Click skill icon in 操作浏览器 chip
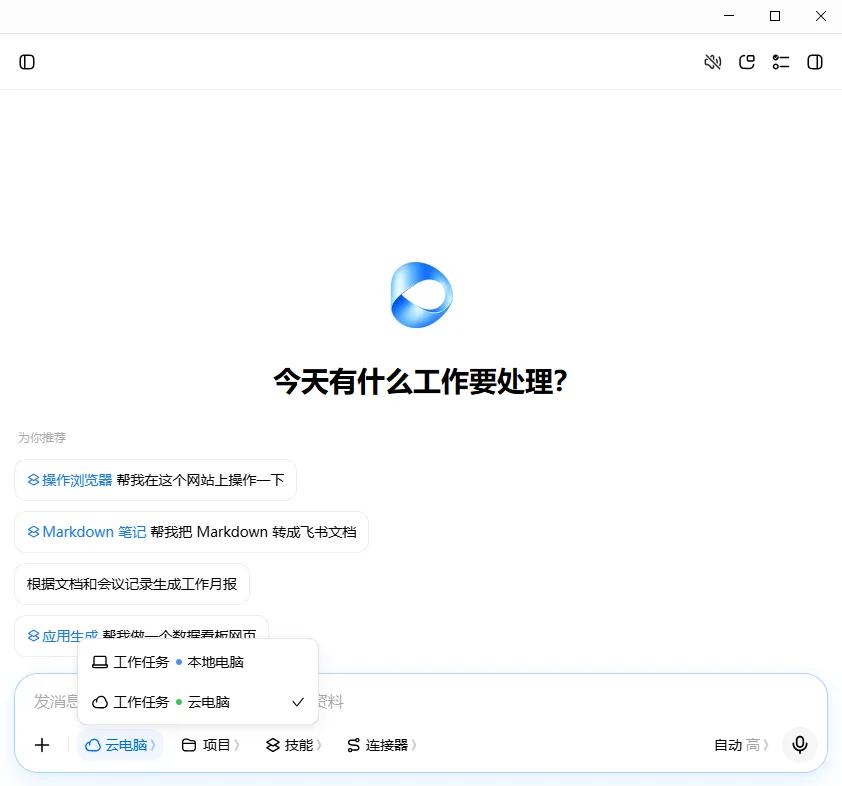The width and height of the screenshot is (842, 786). 33,480
